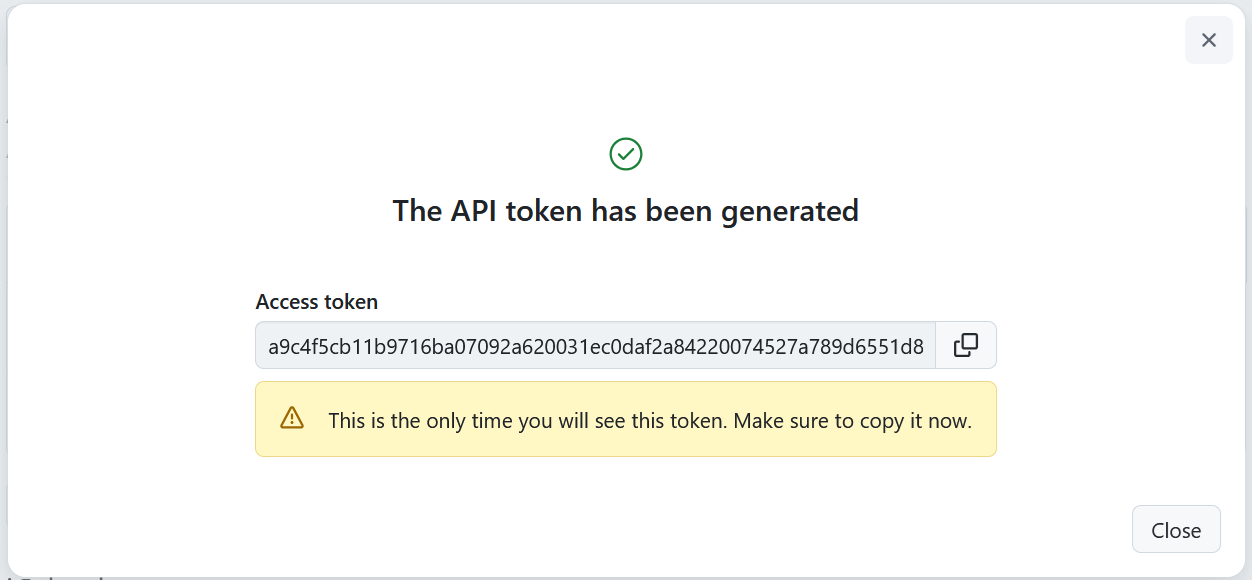Click the 'Access token' label
Image resolution: width=1252 pixels, height=580 pixels.
click(317, 301)
